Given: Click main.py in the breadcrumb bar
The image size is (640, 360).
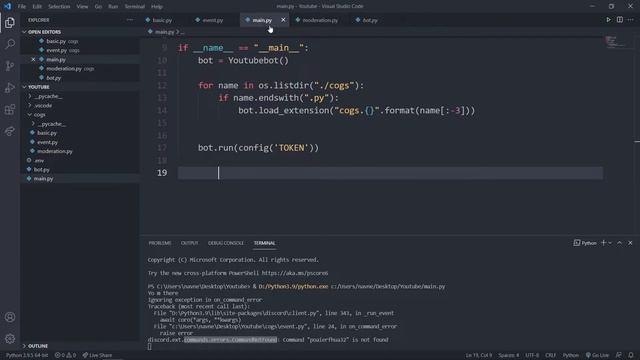Looking at the screenshot, I should 164,32.
